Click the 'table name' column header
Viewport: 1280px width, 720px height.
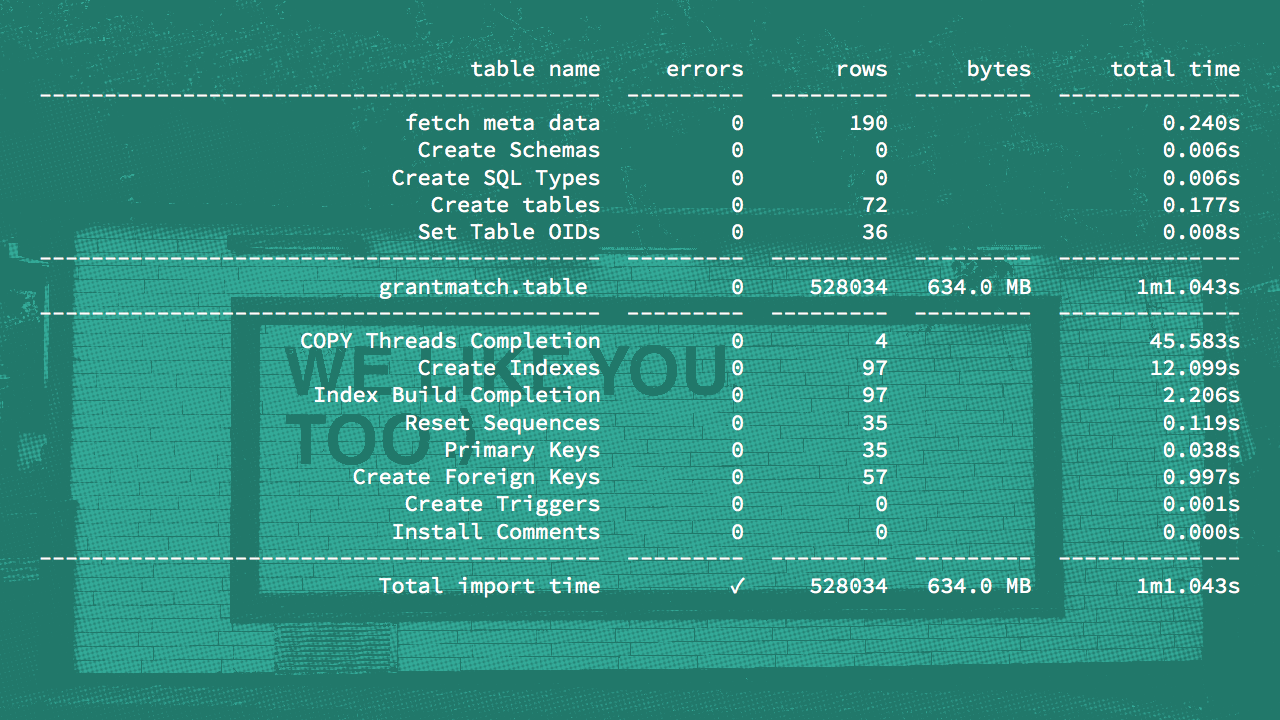tap(535, 69)
